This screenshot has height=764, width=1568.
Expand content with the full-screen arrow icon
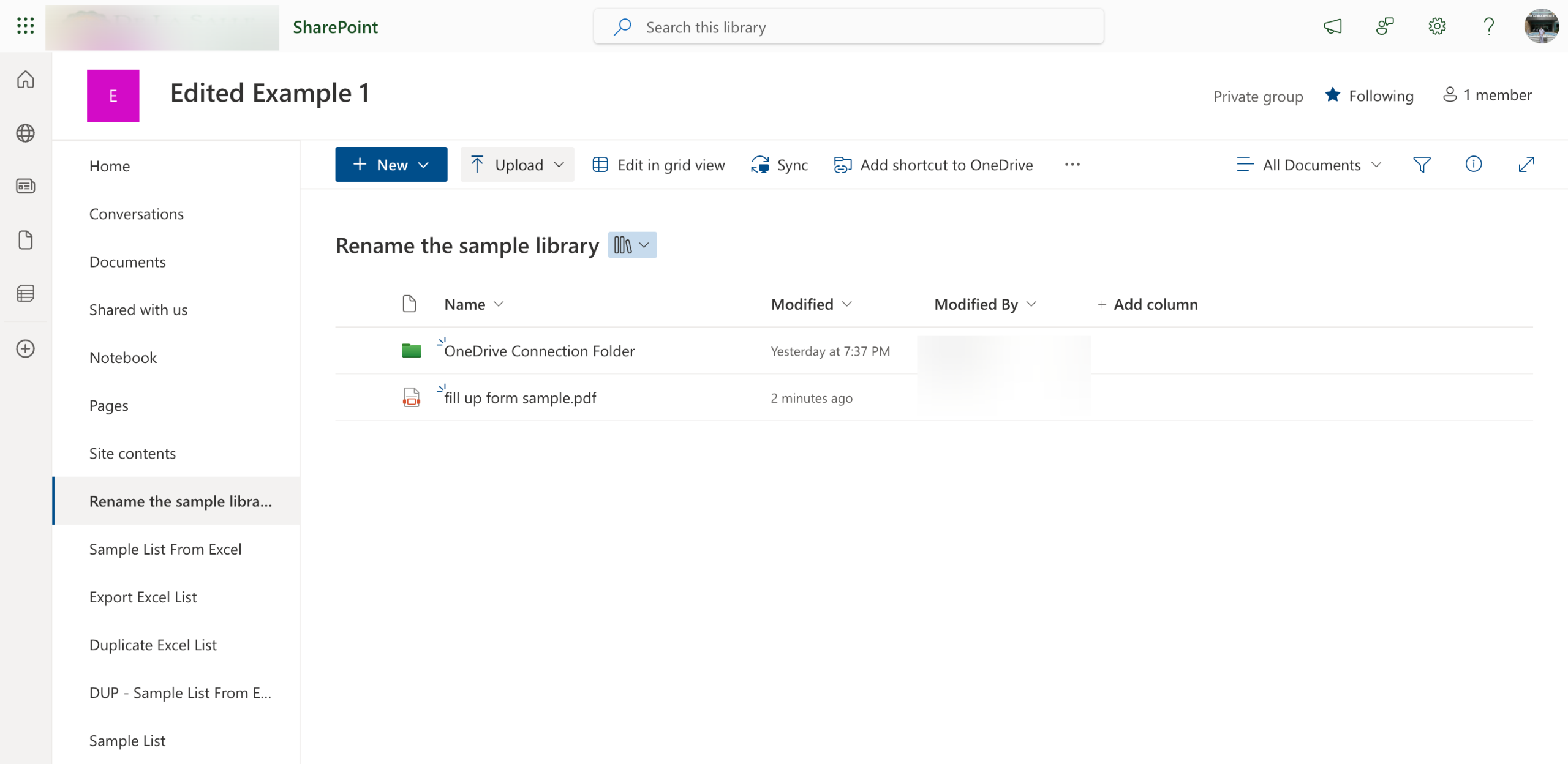click(x=1526, y=165)
